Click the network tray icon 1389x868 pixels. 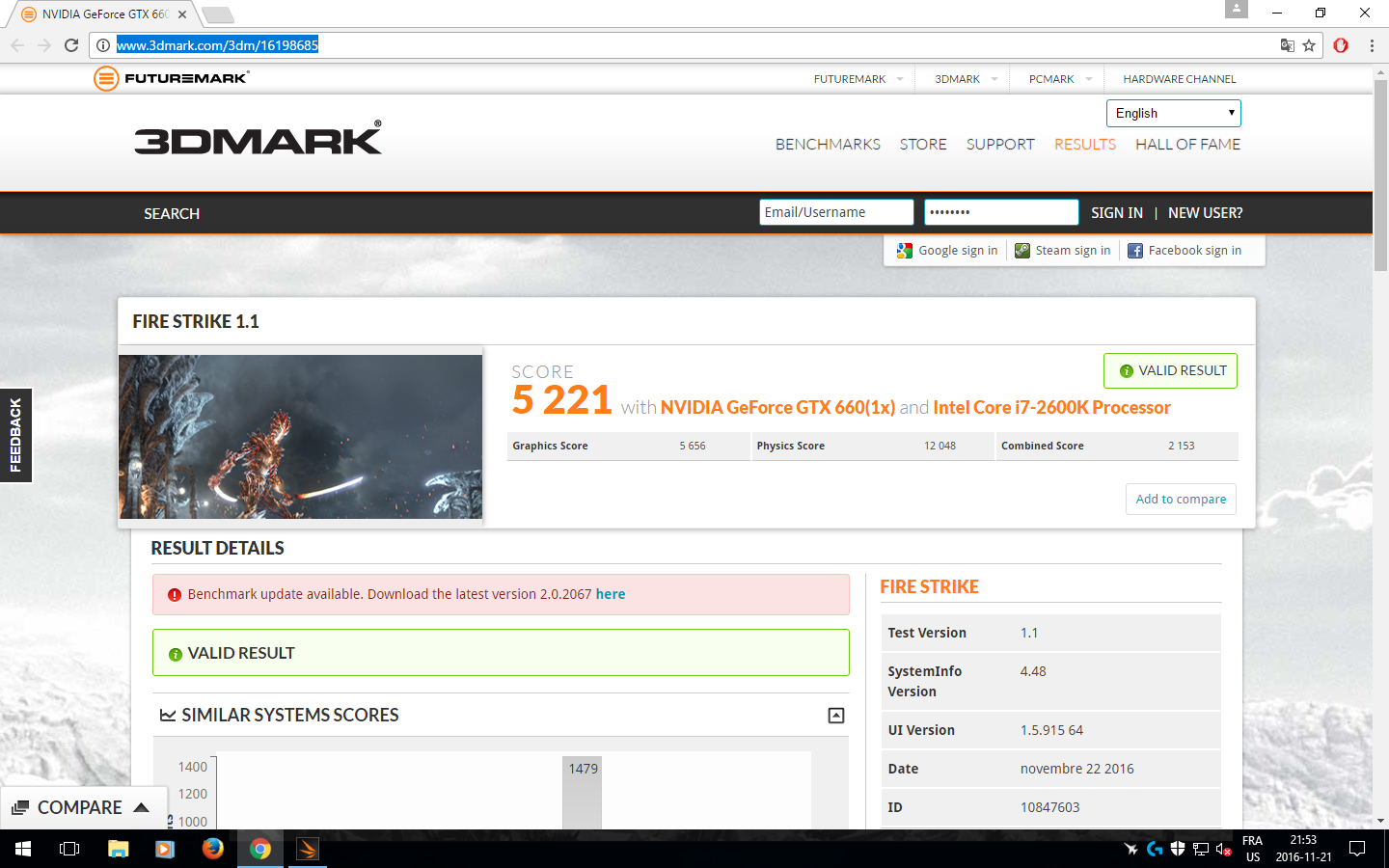click(1201, 849)
